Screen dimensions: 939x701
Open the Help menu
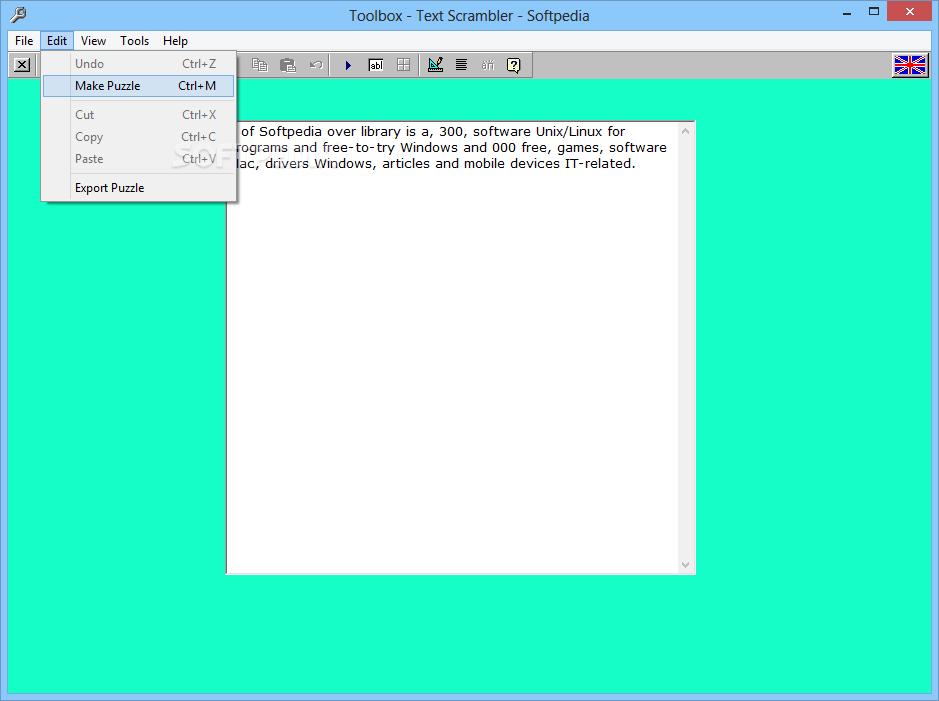175,41
